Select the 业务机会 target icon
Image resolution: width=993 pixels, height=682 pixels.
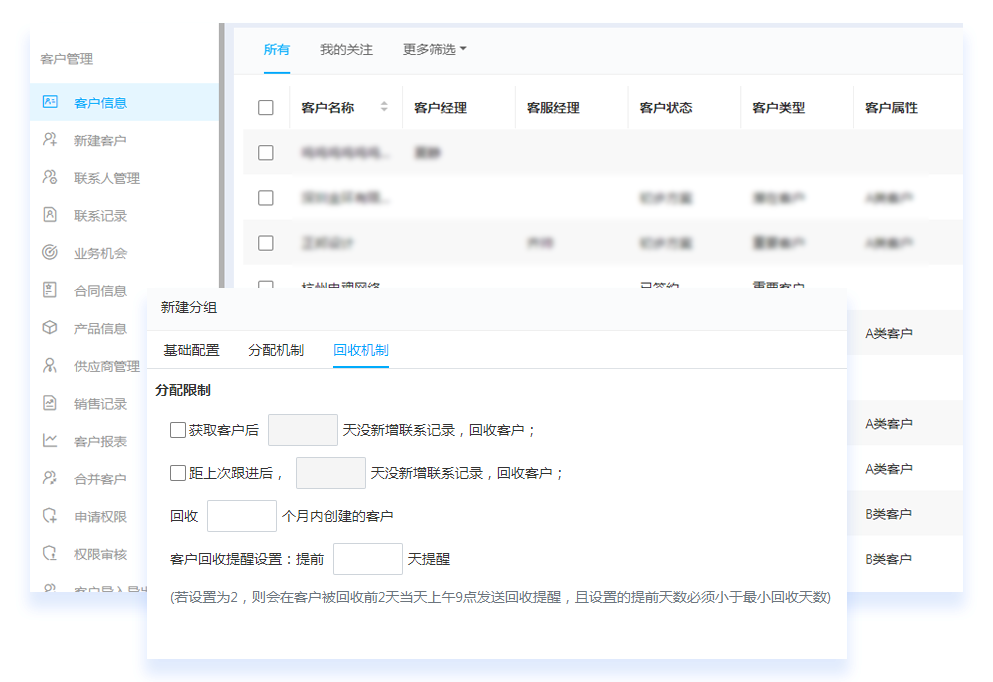(49, 253)
